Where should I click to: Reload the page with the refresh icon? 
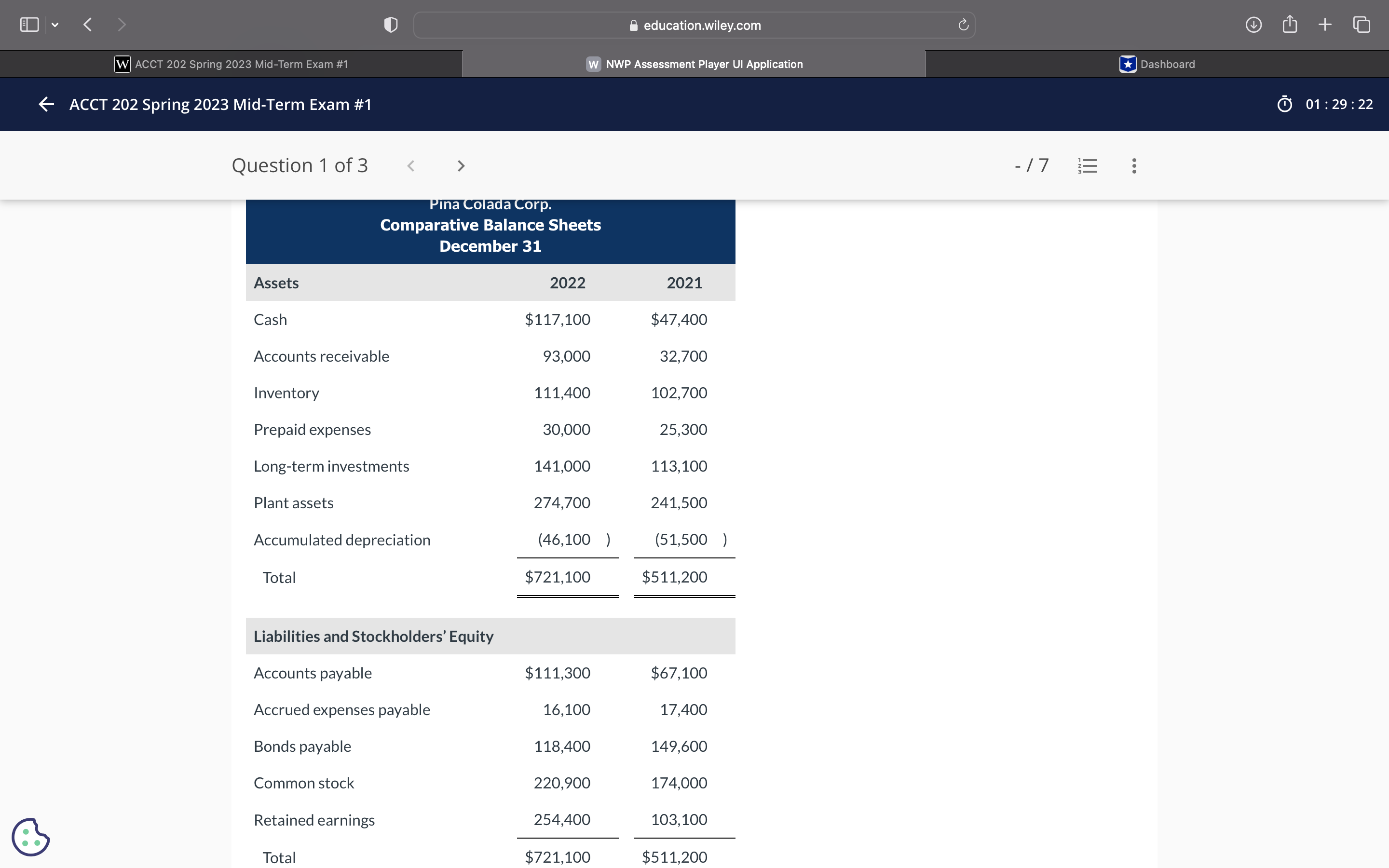[963, 25]
